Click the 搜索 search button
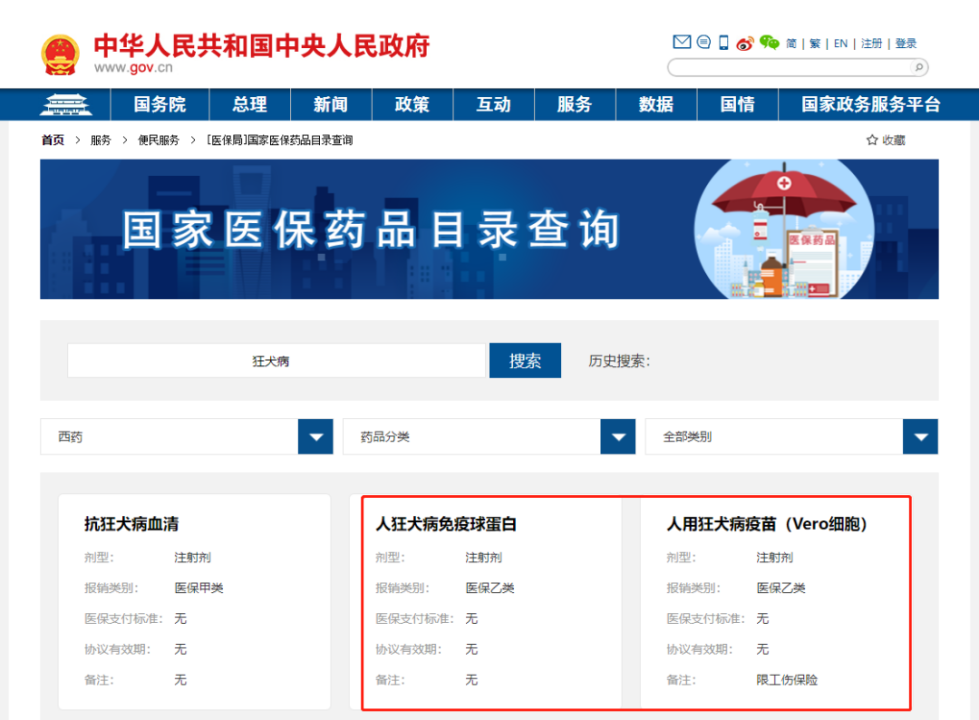 click(x=525, y=360)
